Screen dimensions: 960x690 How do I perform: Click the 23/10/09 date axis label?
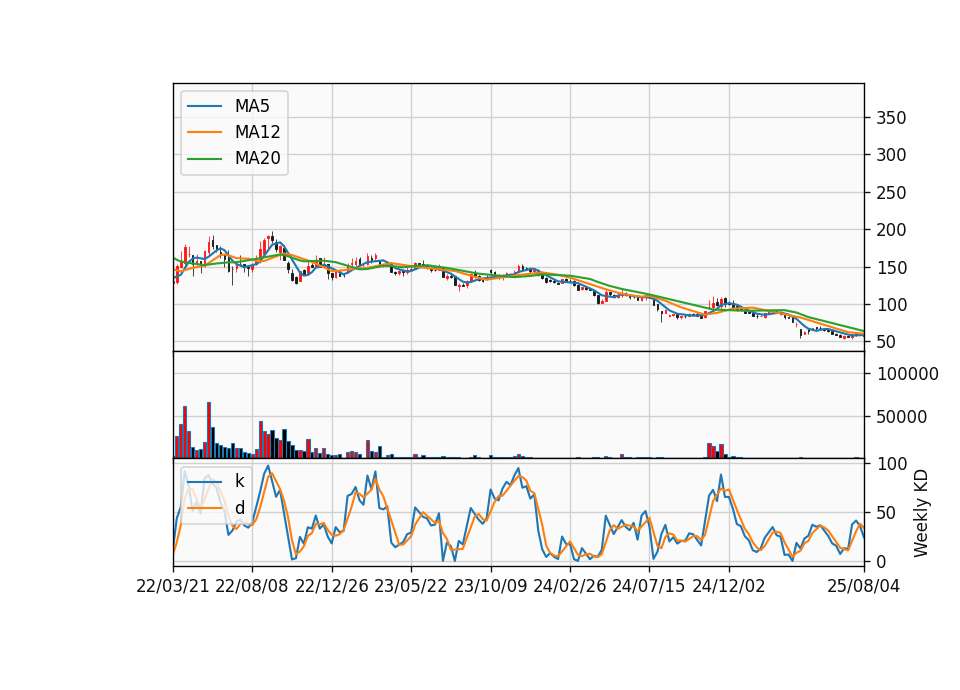(490, 586)
